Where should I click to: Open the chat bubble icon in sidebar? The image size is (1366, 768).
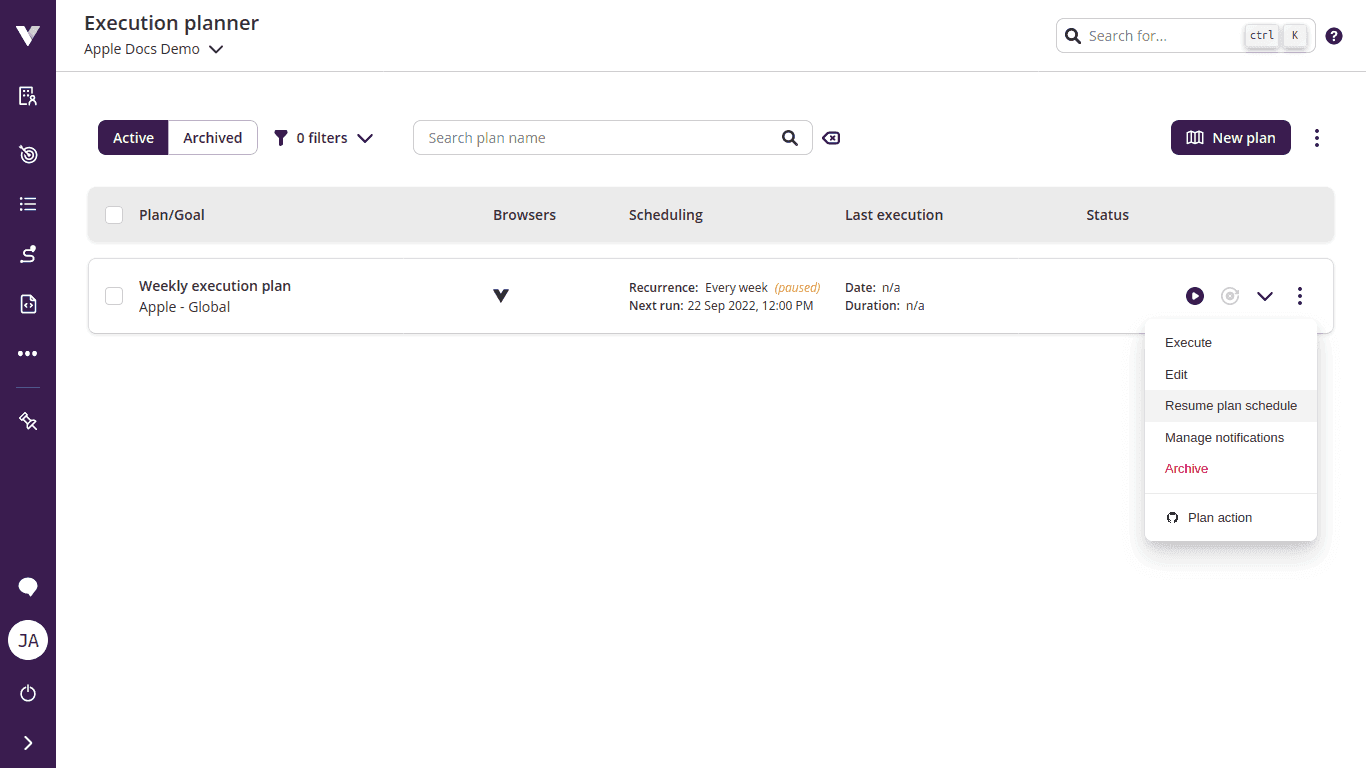[x=28, y=587]
